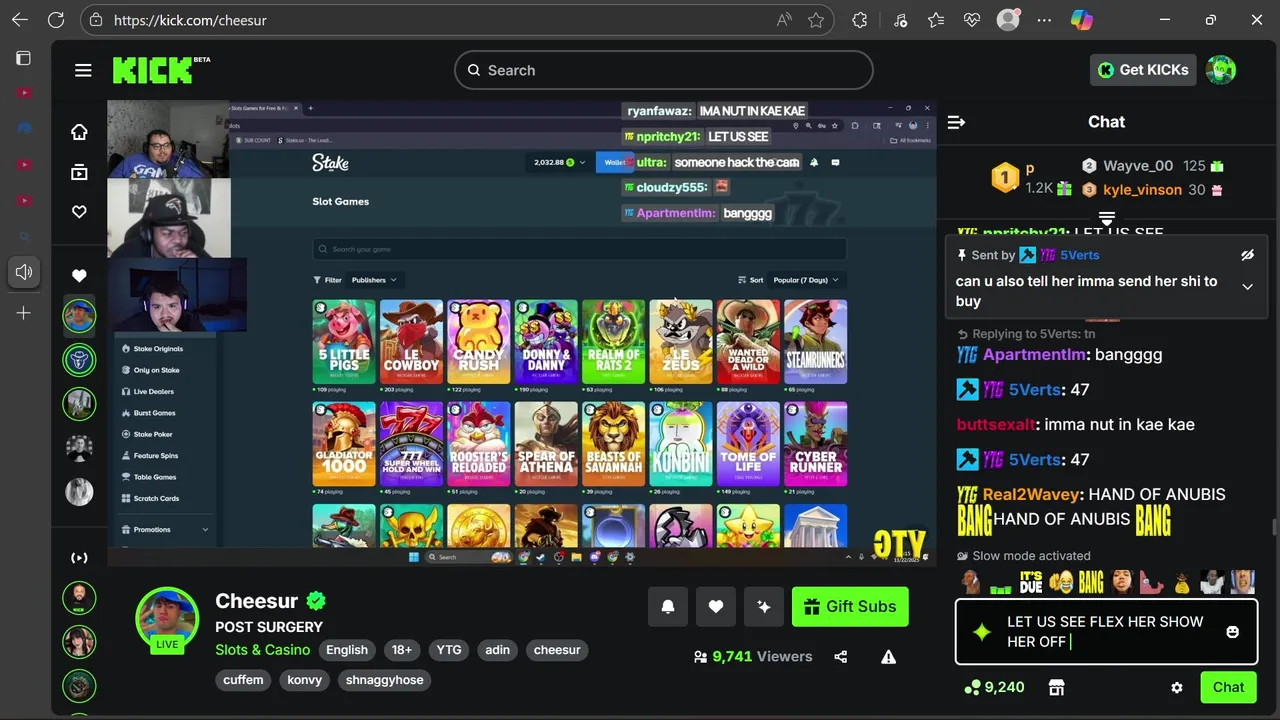Click the BANG quick emote
The width and height of the screenshot is (1280, 720).
1091,582
